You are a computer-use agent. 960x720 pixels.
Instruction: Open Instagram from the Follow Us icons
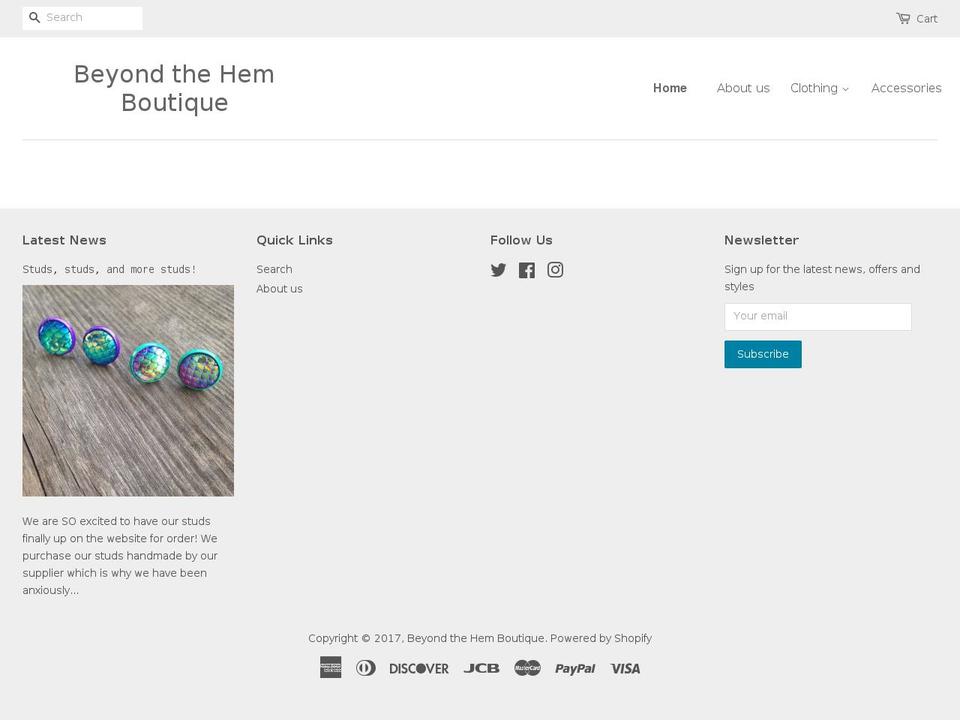pos(555,269)
